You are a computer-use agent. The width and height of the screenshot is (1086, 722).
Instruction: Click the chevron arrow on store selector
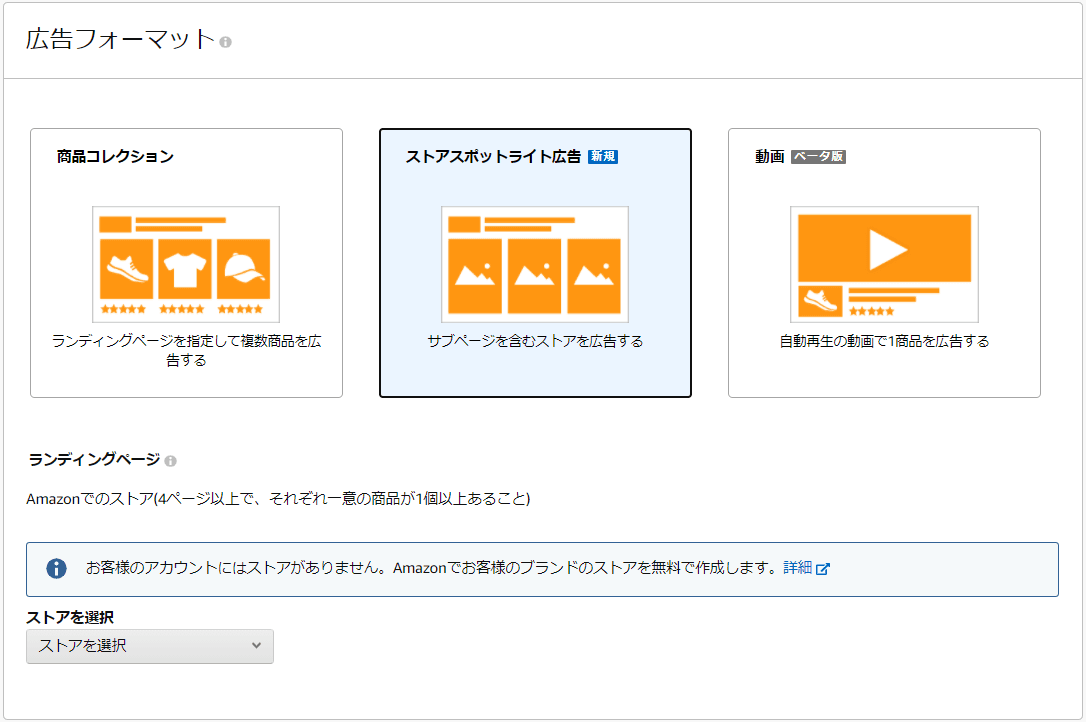tap(256, 646)
